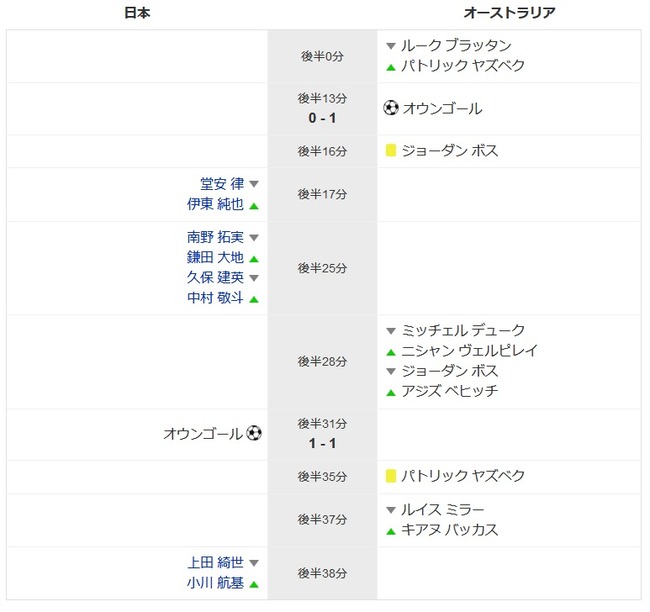Image resolution: width=650 pixels, height=612 pixels.
Task: Open player link 伊東 純也
Action: tap(215, 204)
